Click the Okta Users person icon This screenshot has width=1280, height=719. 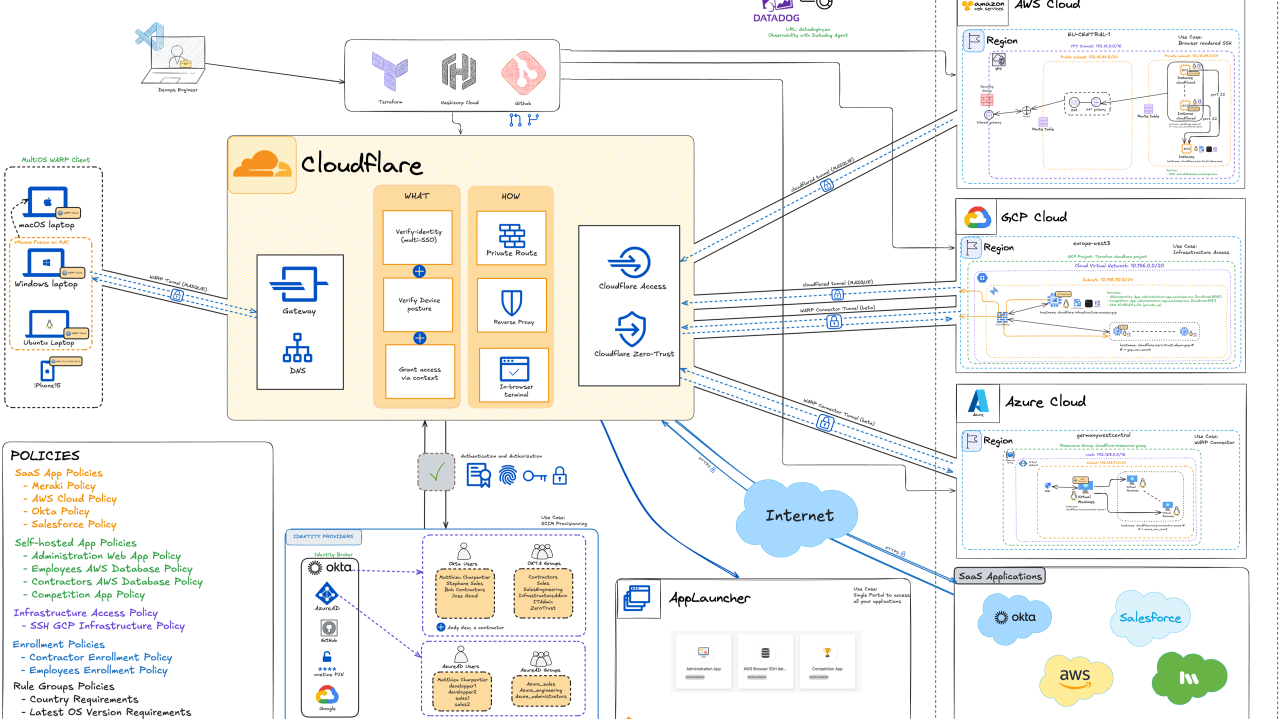pos(463,551)
